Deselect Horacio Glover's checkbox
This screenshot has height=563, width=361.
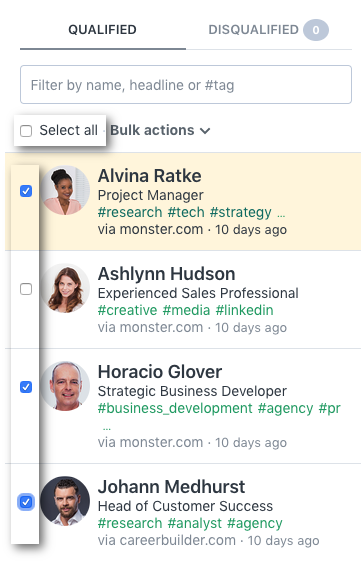[26, 387]
